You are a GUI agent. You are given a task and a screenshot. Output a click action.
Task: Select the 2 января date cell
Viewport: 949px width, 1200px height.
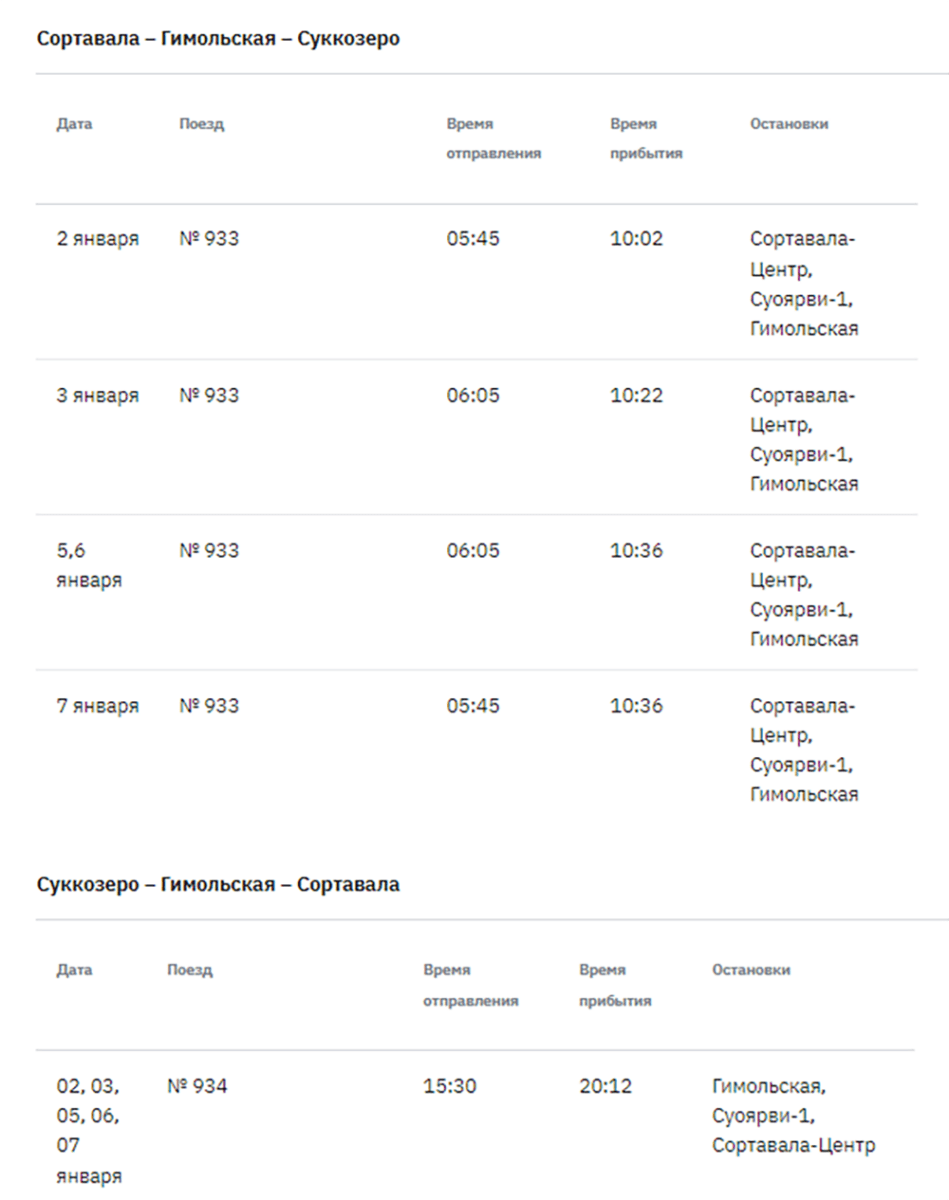pos(97,239)
